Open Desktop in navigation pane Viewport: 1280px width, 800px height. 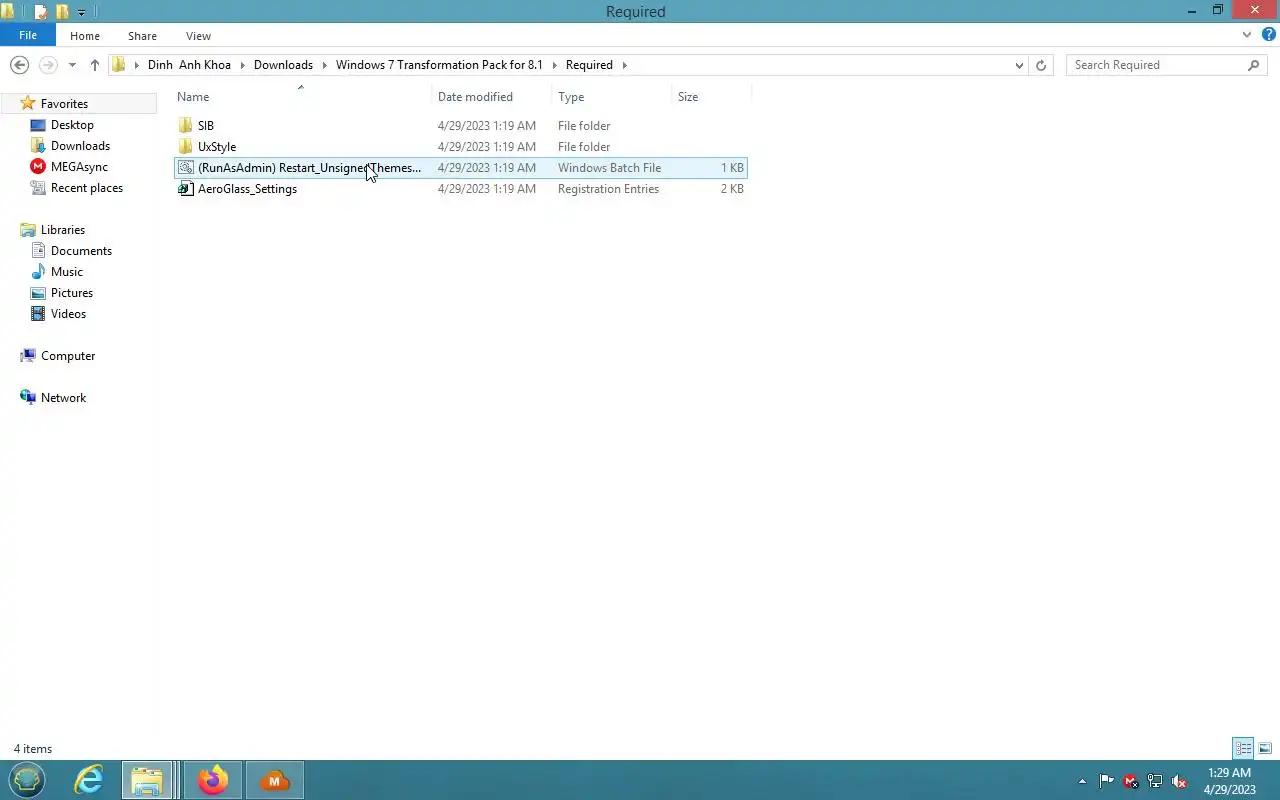coord(72,125)
